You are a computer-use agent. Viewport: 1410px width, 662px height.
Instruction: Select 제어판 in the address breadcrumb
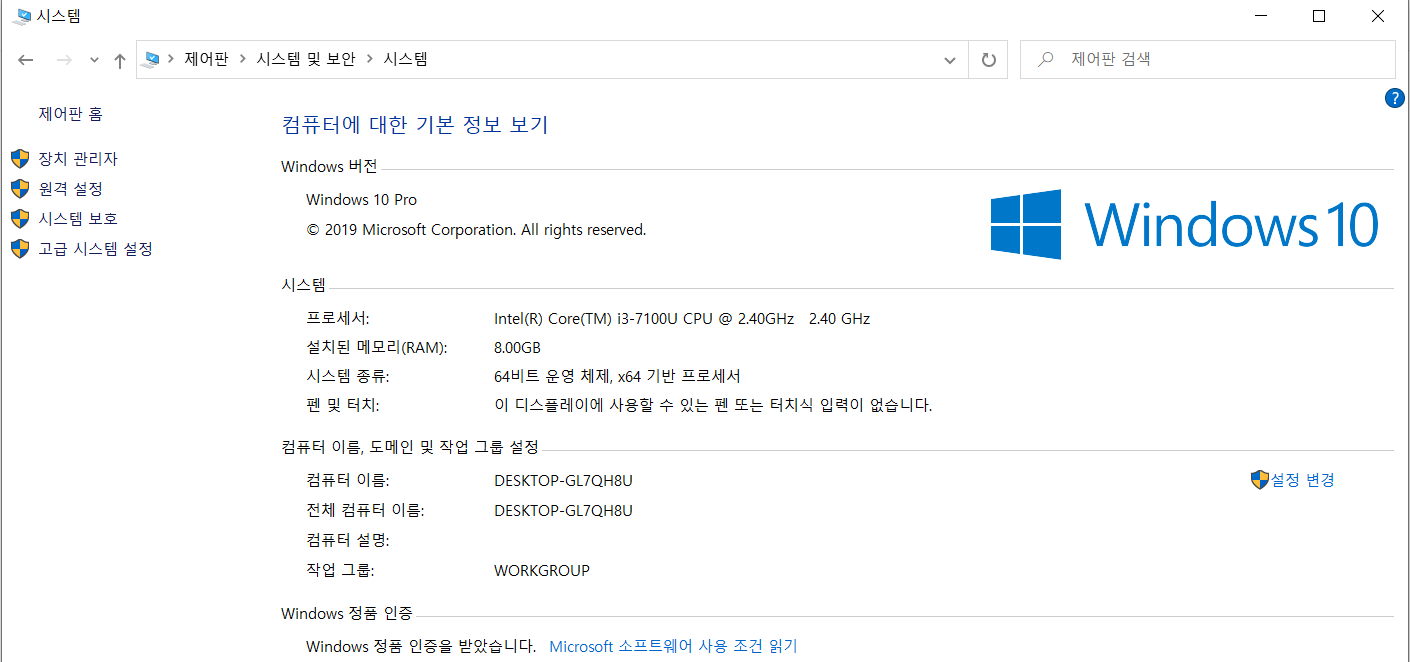[206, 59]
